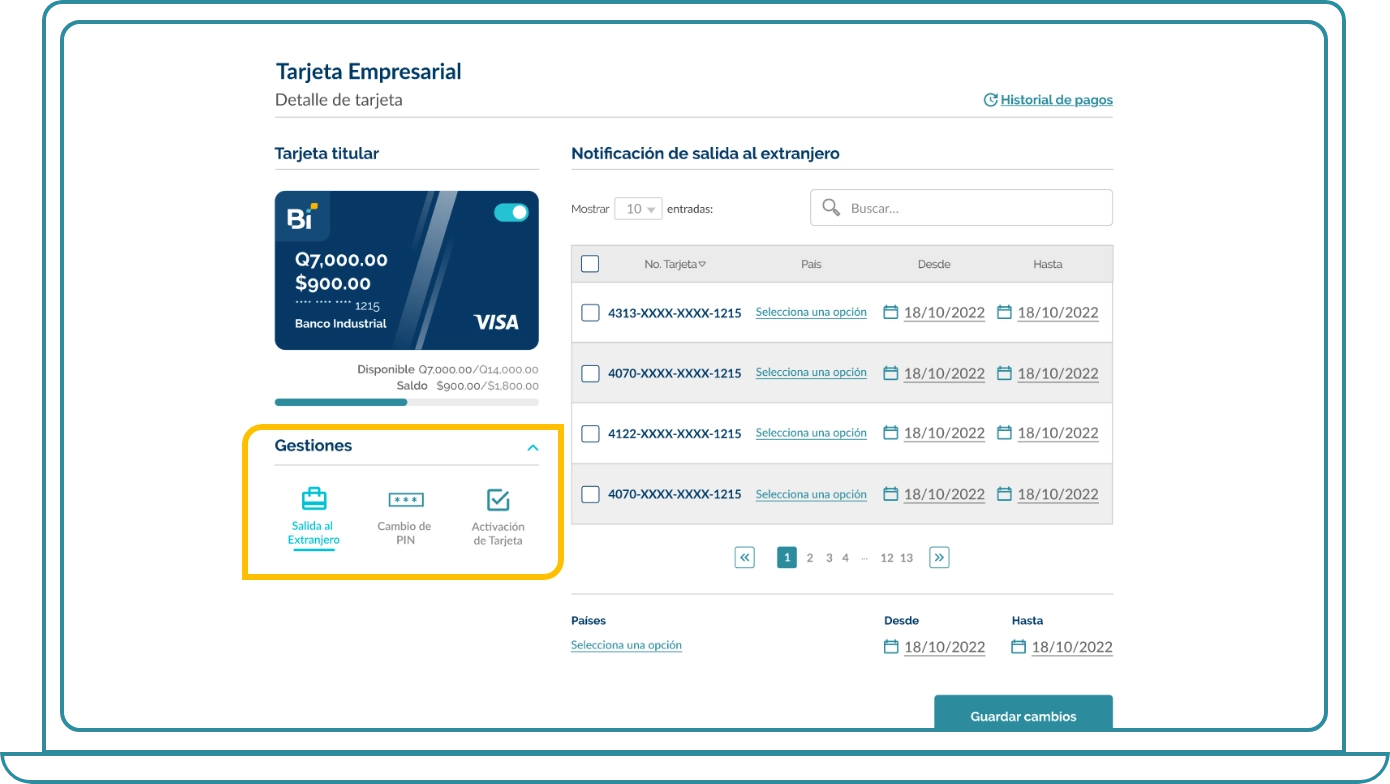
Task: Click the Desde column header
Action: [x=934, y=264]
